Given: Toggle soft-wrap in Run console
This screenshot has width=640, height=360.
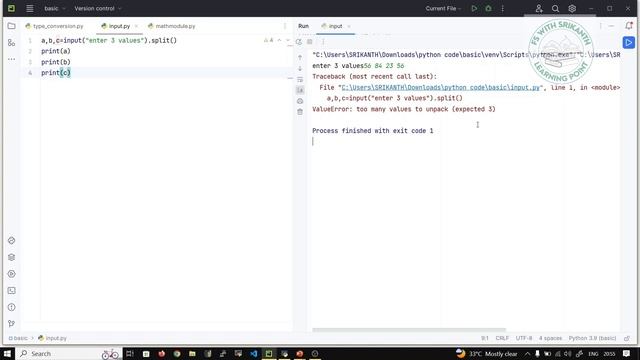Looking at the screenshot, I should click(x=300, y=80).
